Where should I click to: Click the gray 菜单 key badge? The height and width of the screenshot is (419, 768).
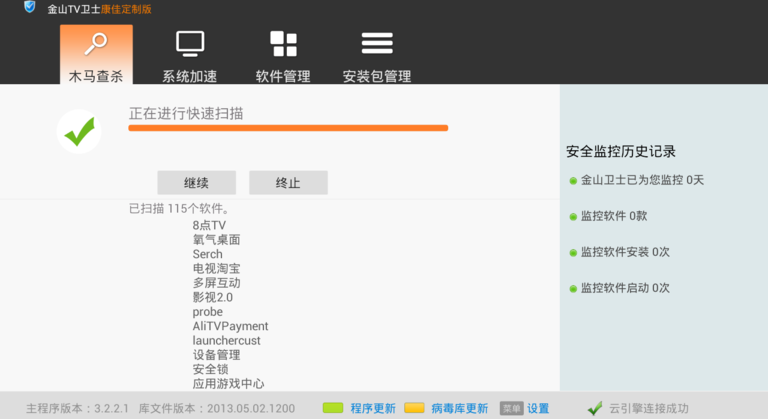coord(512,408)
